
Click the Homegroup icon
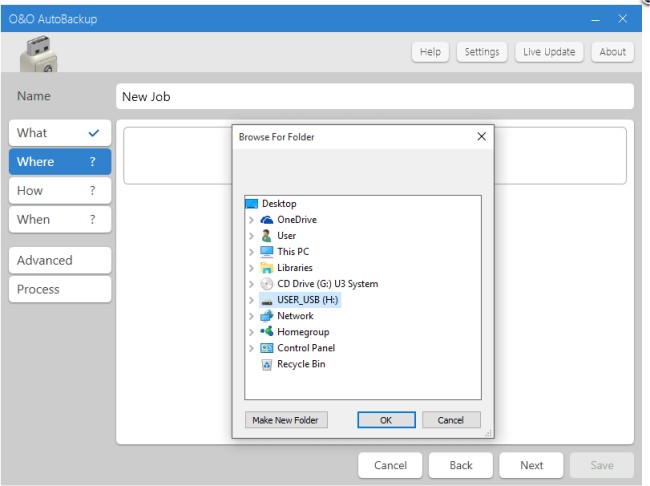[267, 332]
